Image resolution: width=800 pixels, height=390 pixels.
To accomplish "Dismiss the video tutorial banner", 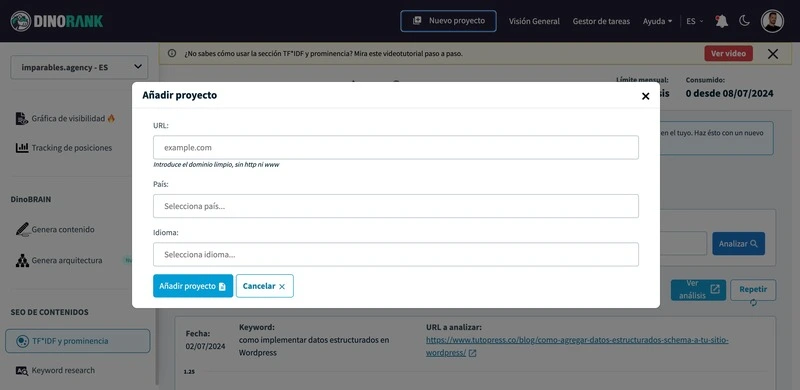I will point(773,54).
